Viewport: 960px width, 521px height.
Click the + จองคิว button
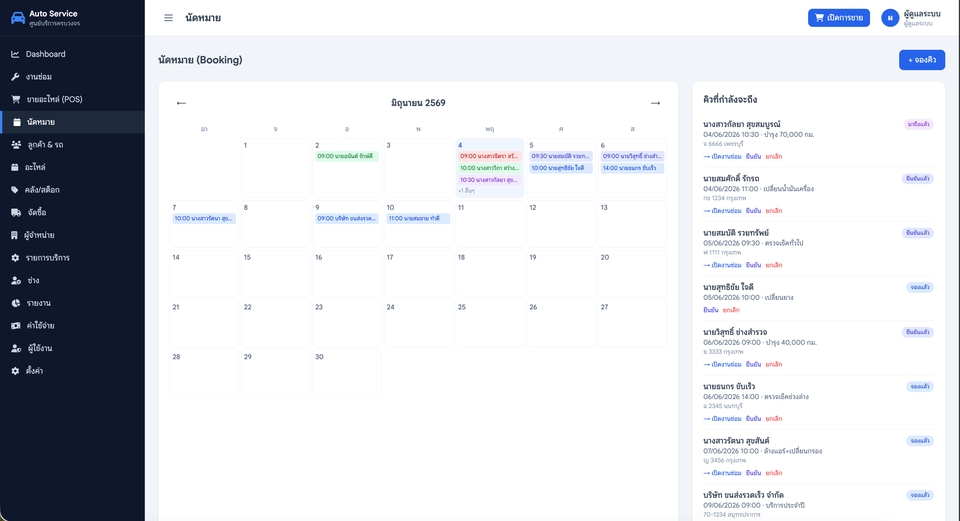921,60
